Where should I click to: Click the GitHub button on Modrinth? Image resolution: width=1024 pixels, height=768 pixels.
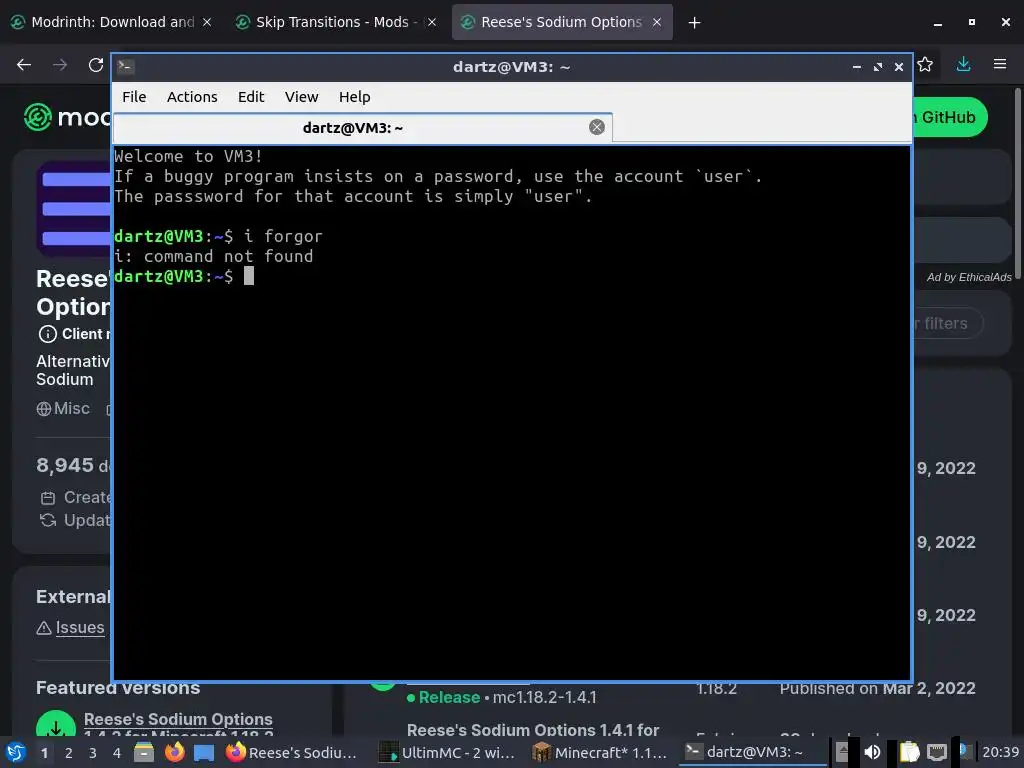(950, 118)
